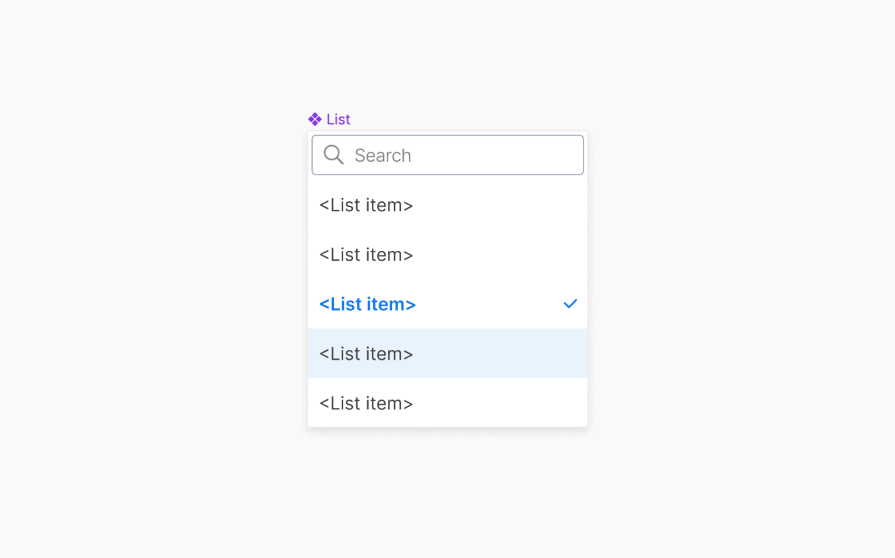895x558 pixels.
Task: Click empty row space right of second item
Action: point(500,255)
